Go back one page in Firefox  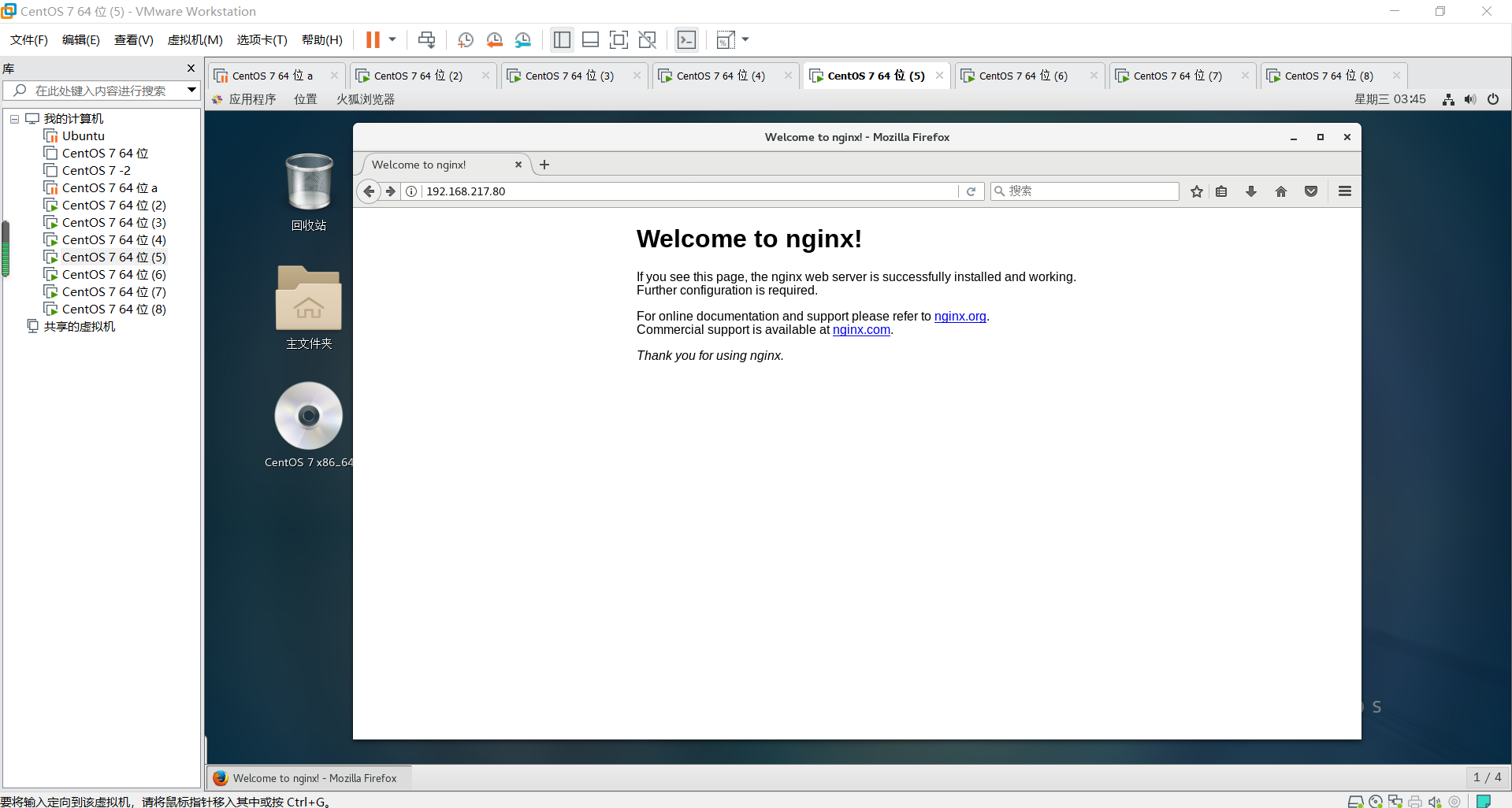point(369,191)
